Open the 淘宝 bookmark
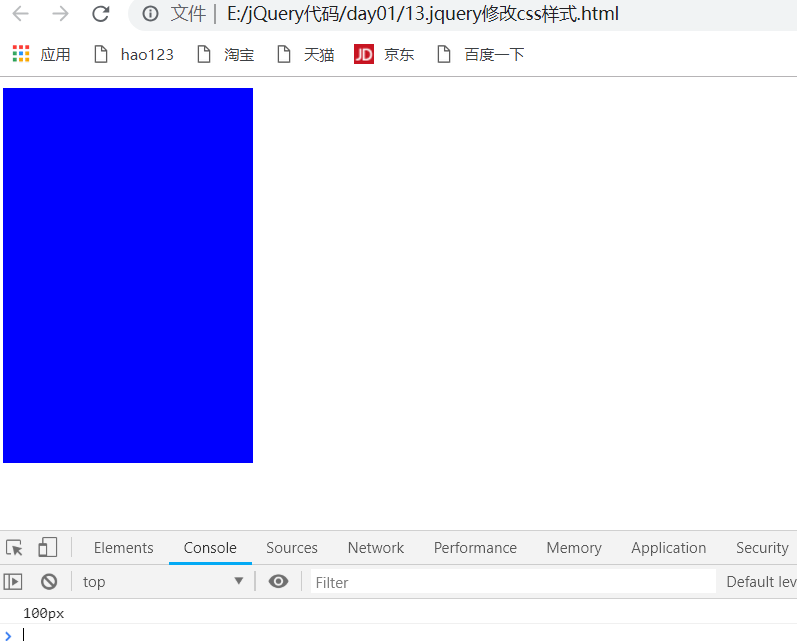Viewport: 797px width, 641px height. point(226,54)
